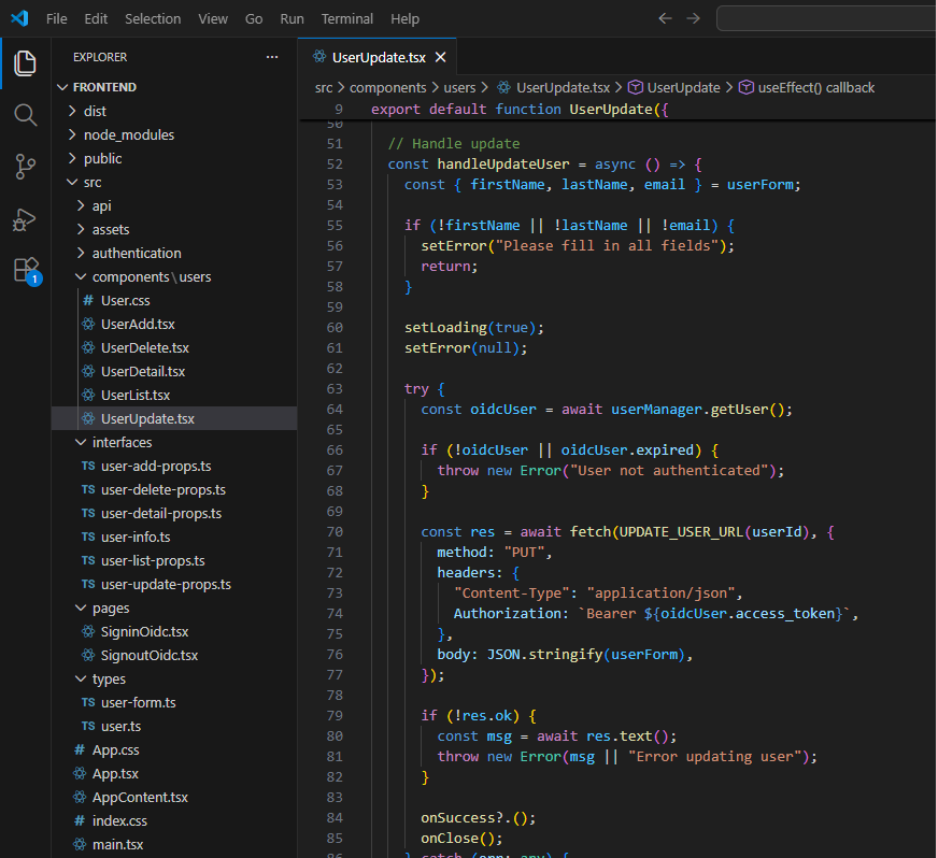
Task: Click the navigate back arrow
Action: pyautogui.click(x=665, y=19)
